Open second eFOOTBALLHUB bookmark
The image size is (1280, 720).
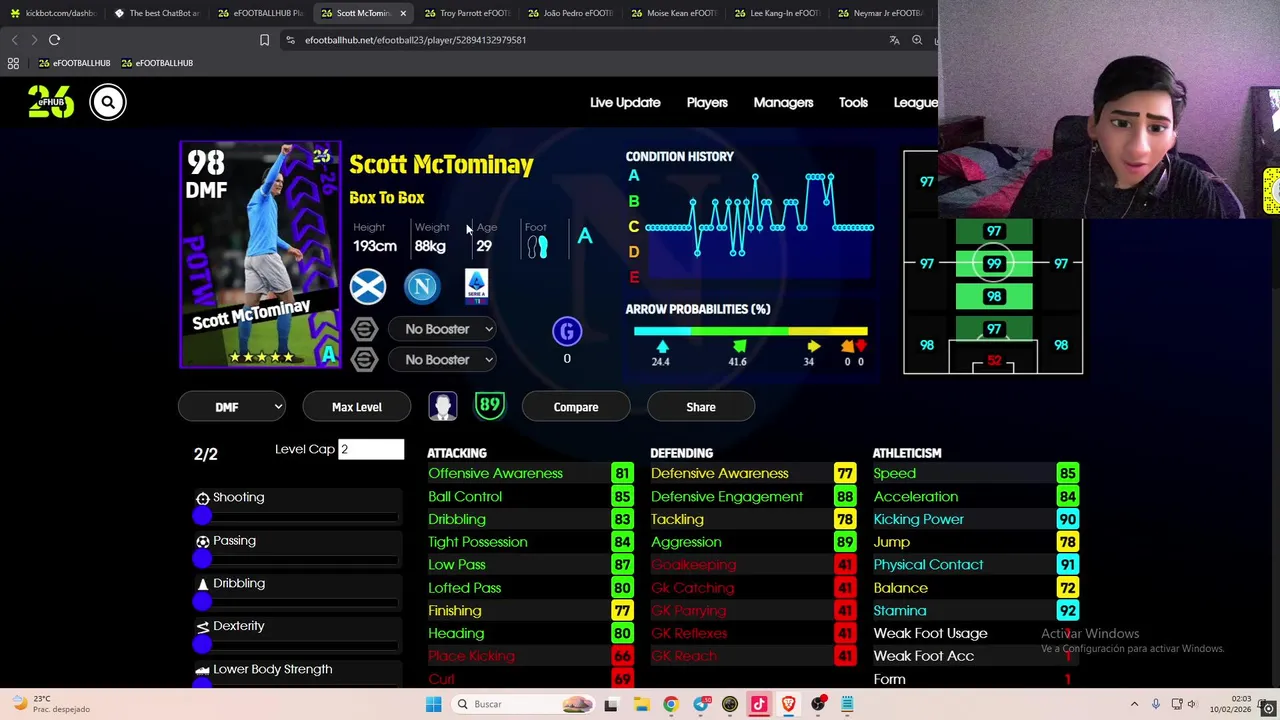(x=157, y=63)
